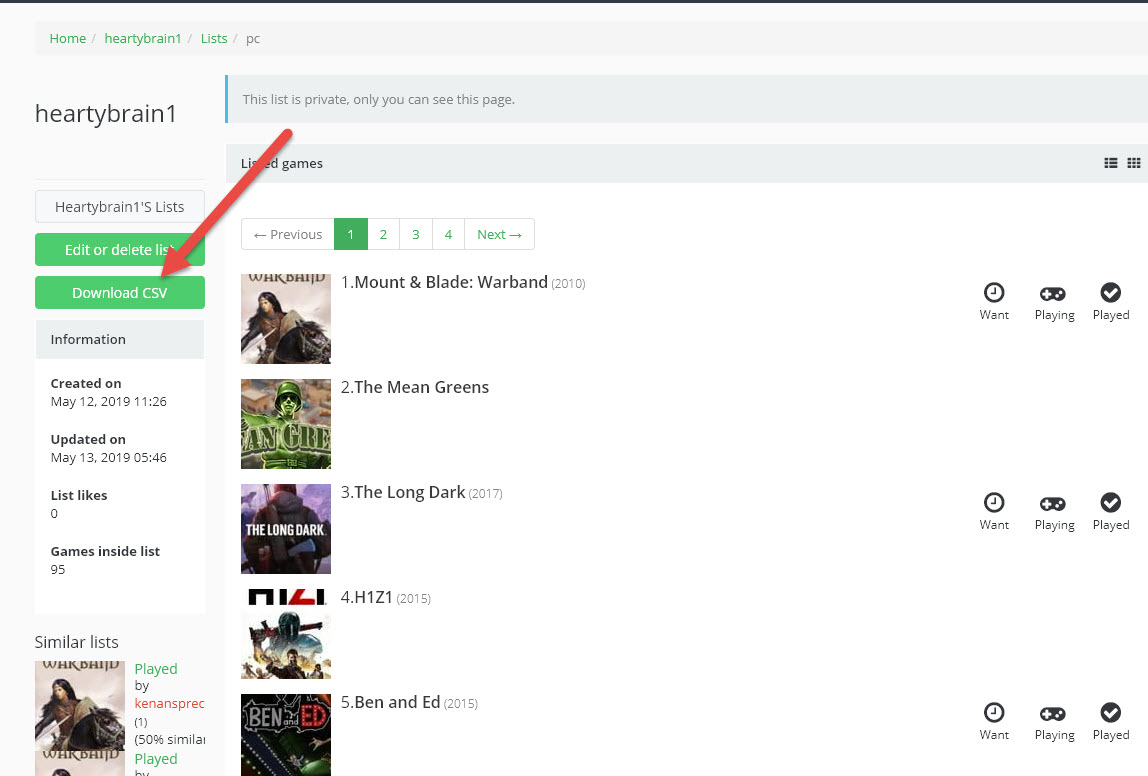Open The Mean Greens cover thumbnail
The height and width of the screenshot is (776, 1148).
(x=286, y=424)
